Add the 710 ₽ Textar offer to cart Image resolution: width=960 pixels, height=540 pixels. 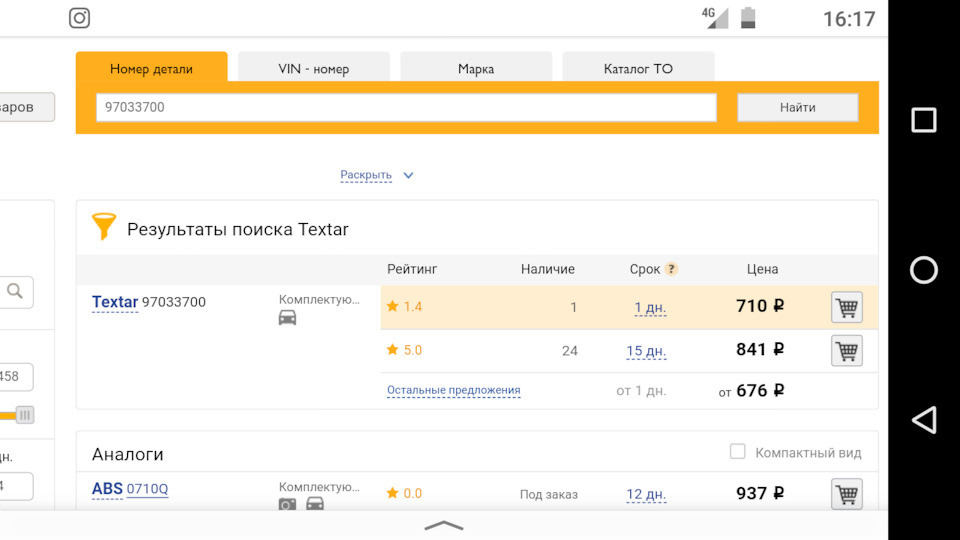[846, 307]
